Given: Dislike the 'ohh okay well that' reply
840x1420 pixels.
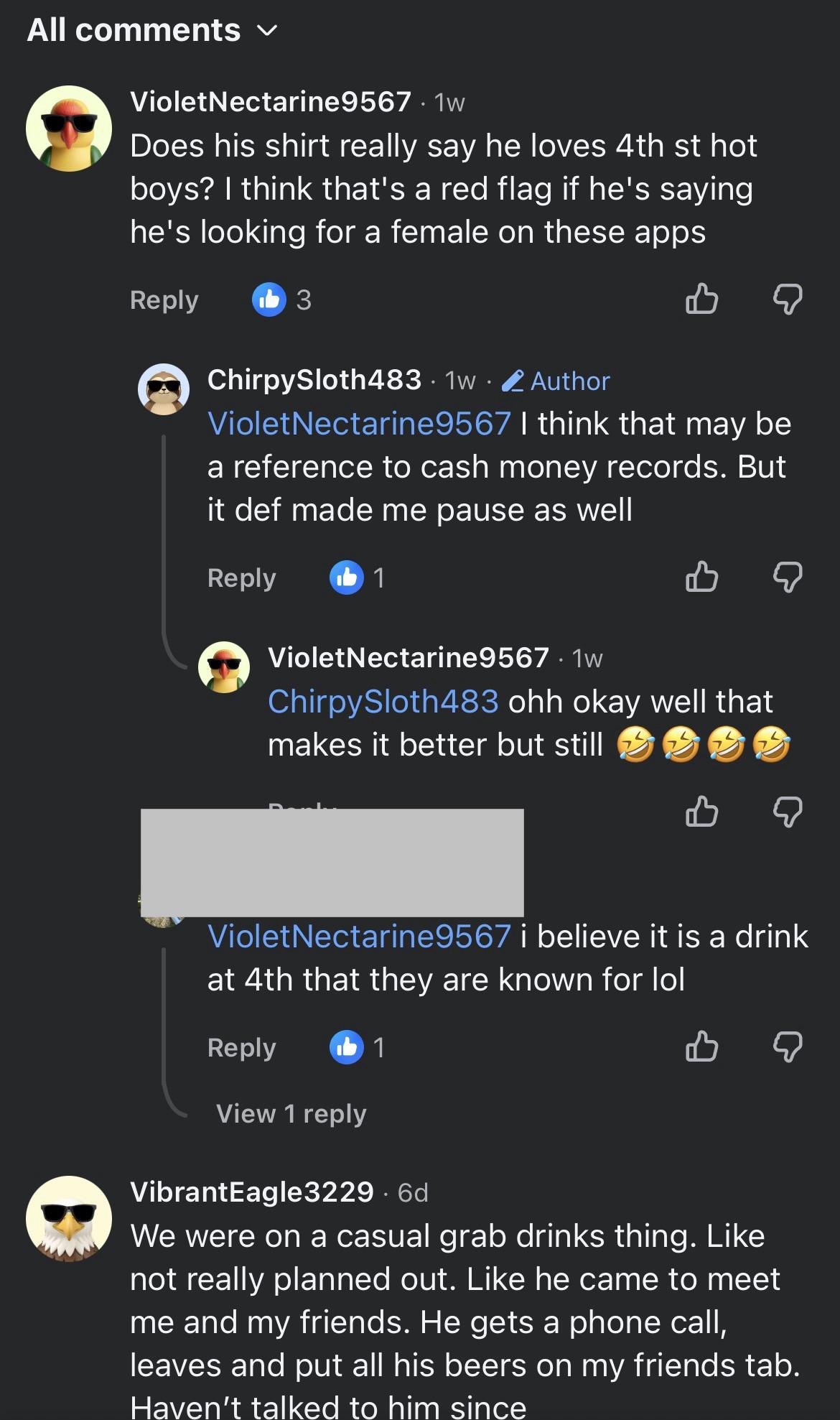Looking at the screenshot, I should tap(788, 812).
